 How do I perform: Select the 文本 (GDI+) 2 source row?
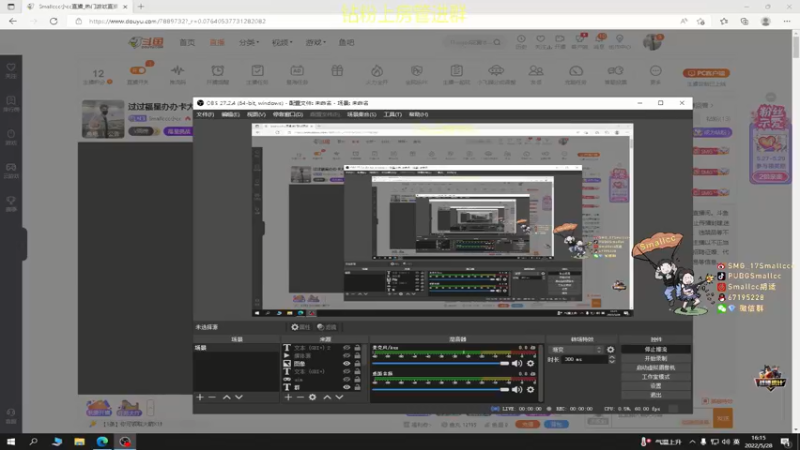(x=322, y=348)
